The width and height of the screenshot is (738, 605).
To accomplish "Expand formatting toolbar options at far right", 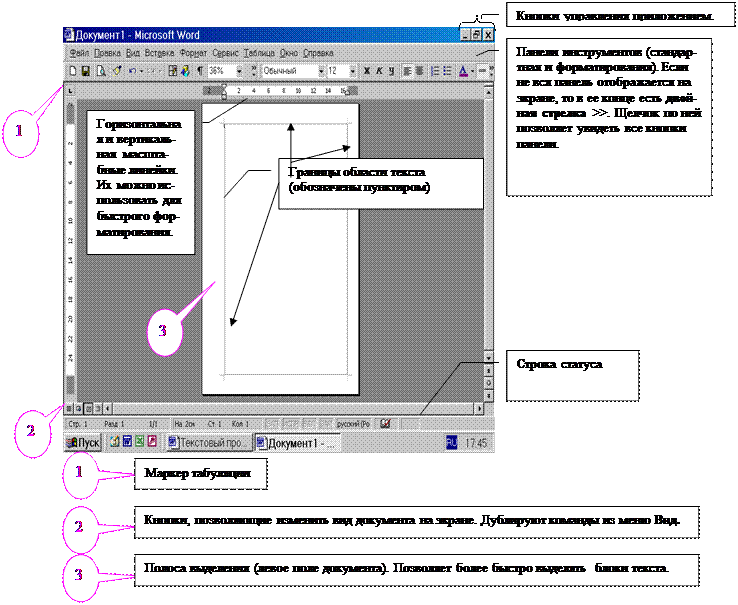I will pos(491,71).
